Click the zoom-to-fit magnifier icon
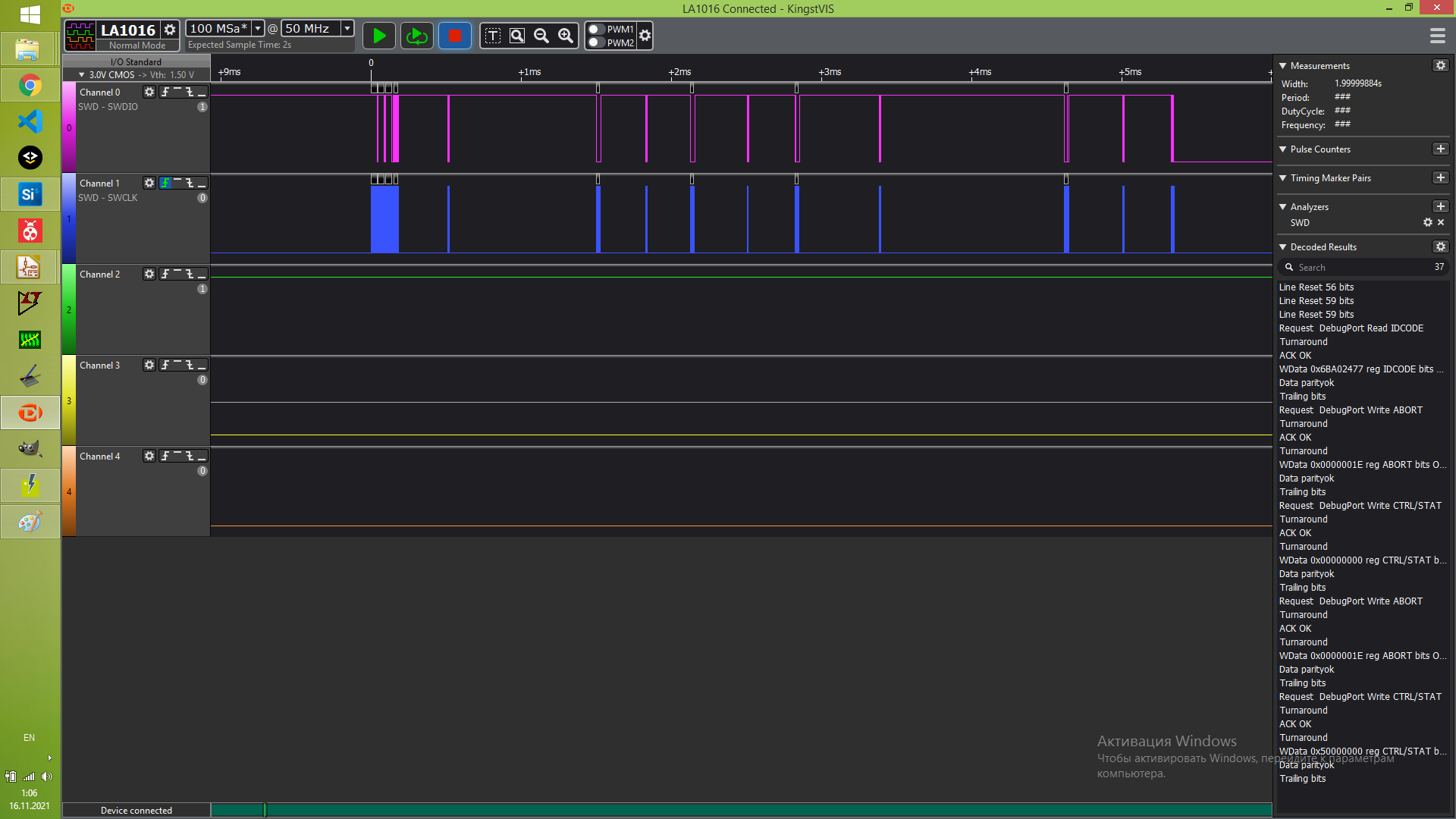Screen dimensions: 1456x819 coord(517,36)
